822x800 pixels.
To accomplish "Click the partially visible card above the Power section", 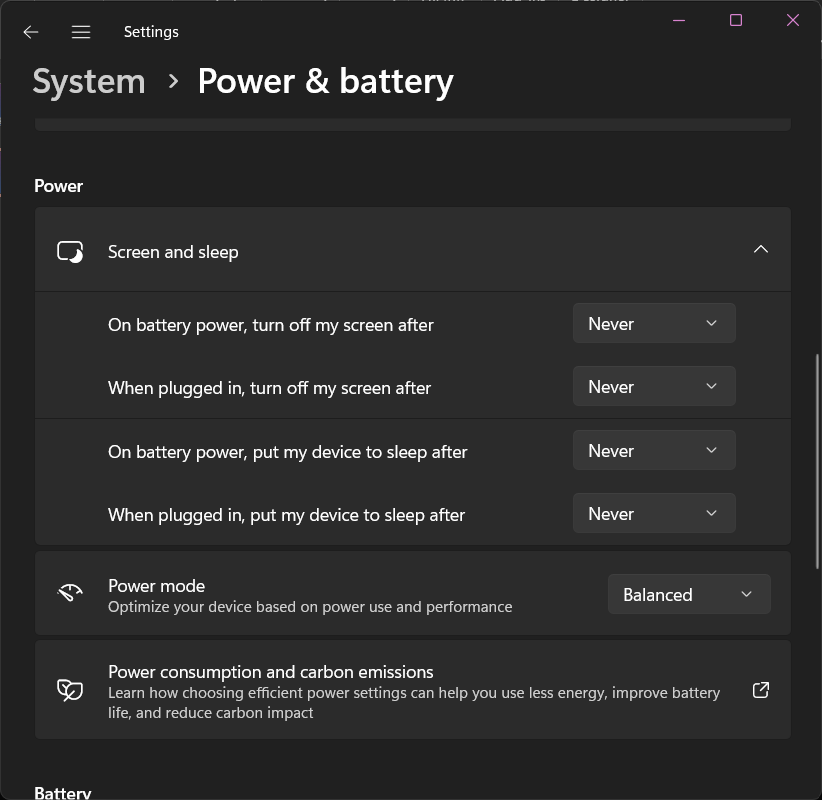I will 412,122.
